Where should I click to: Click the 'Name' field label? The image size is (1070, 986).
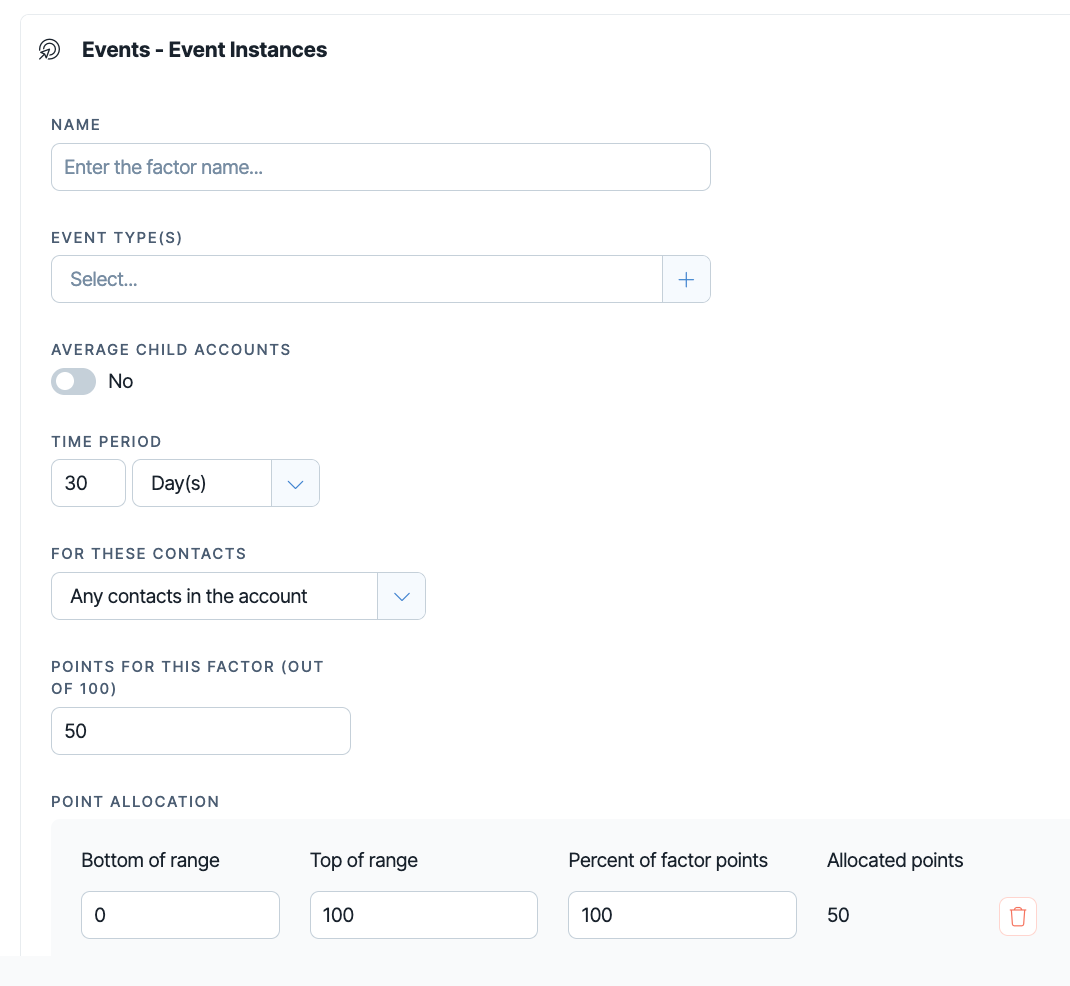pos(76,125)
